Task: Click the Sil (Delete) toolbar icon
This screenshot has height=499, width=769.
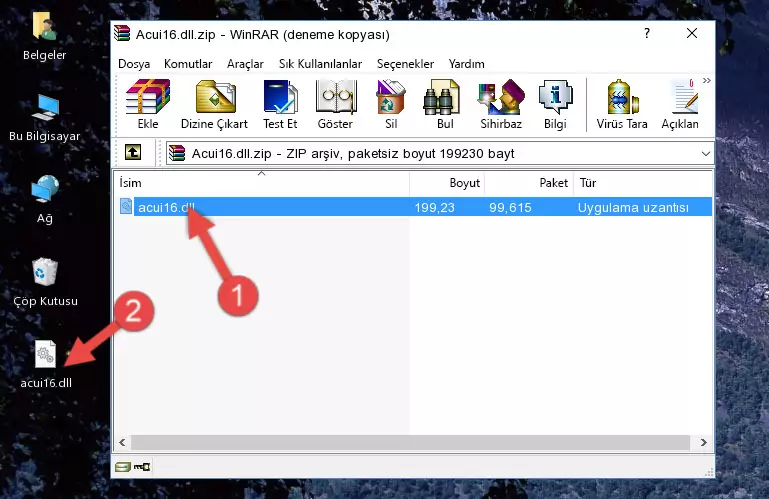Action: [391, 105]
